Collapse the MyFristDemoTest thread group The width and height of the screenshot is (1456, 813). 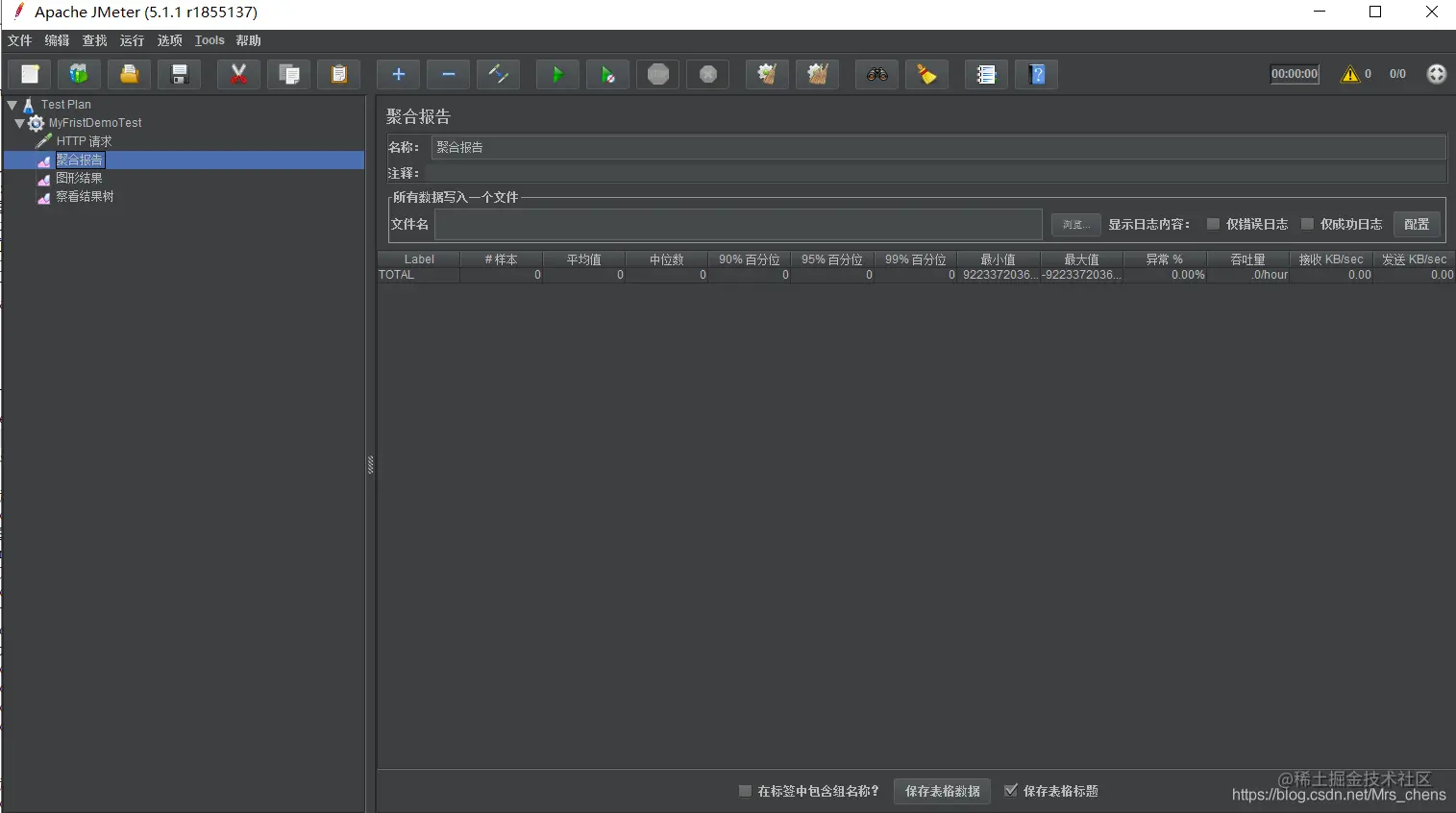[x=19, y=123]
